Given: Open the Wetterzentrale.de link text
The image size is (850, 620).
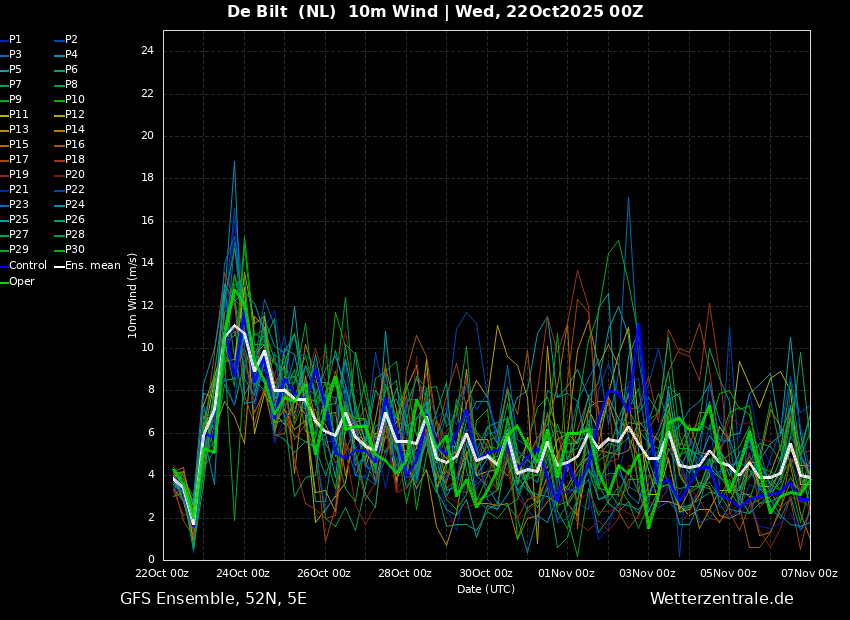Looking at the screenshot, I should click(721, 599).
